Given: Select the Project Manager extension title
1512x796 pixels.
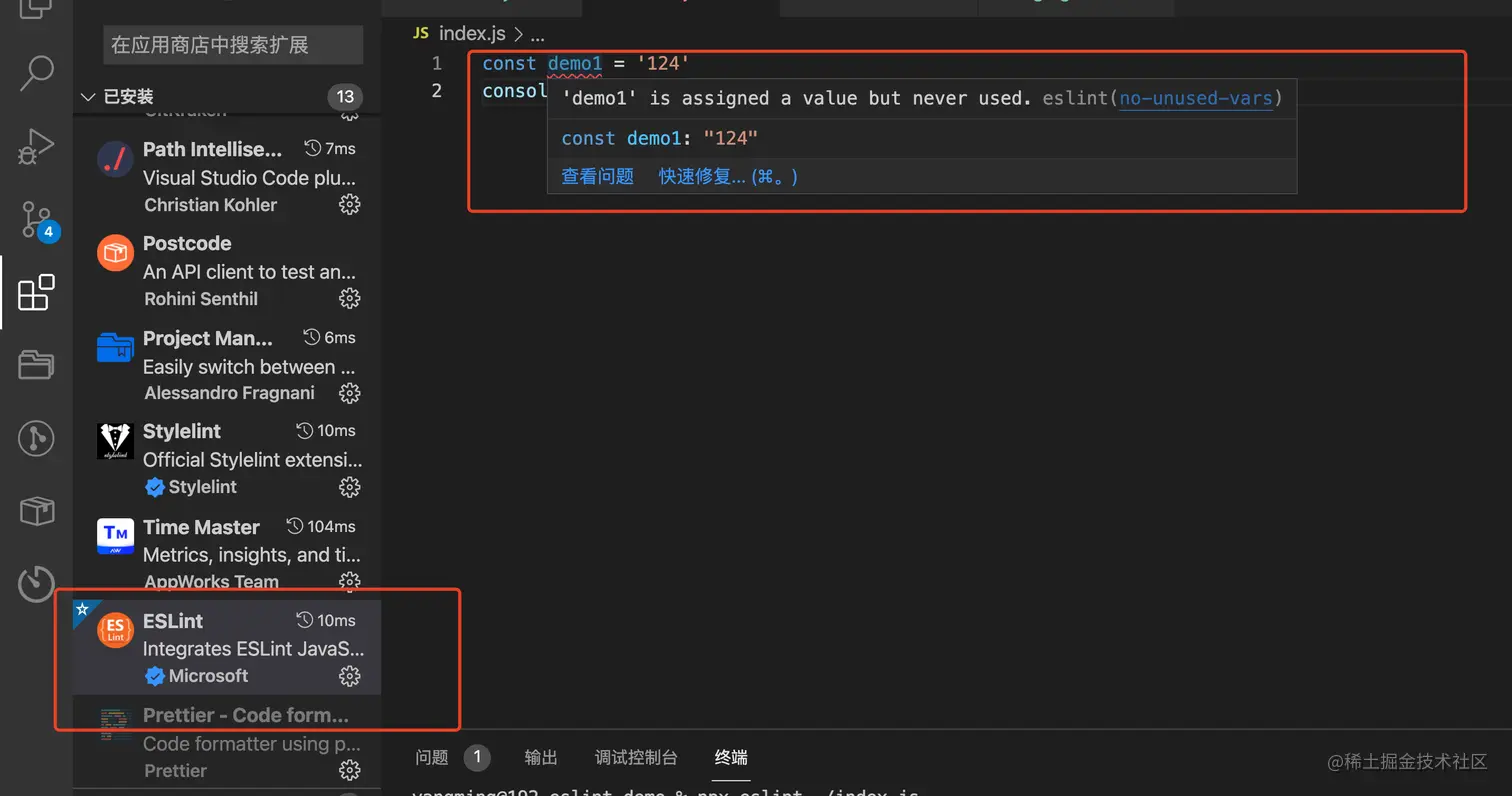Looking at the screenshot, I should point(208,338).
